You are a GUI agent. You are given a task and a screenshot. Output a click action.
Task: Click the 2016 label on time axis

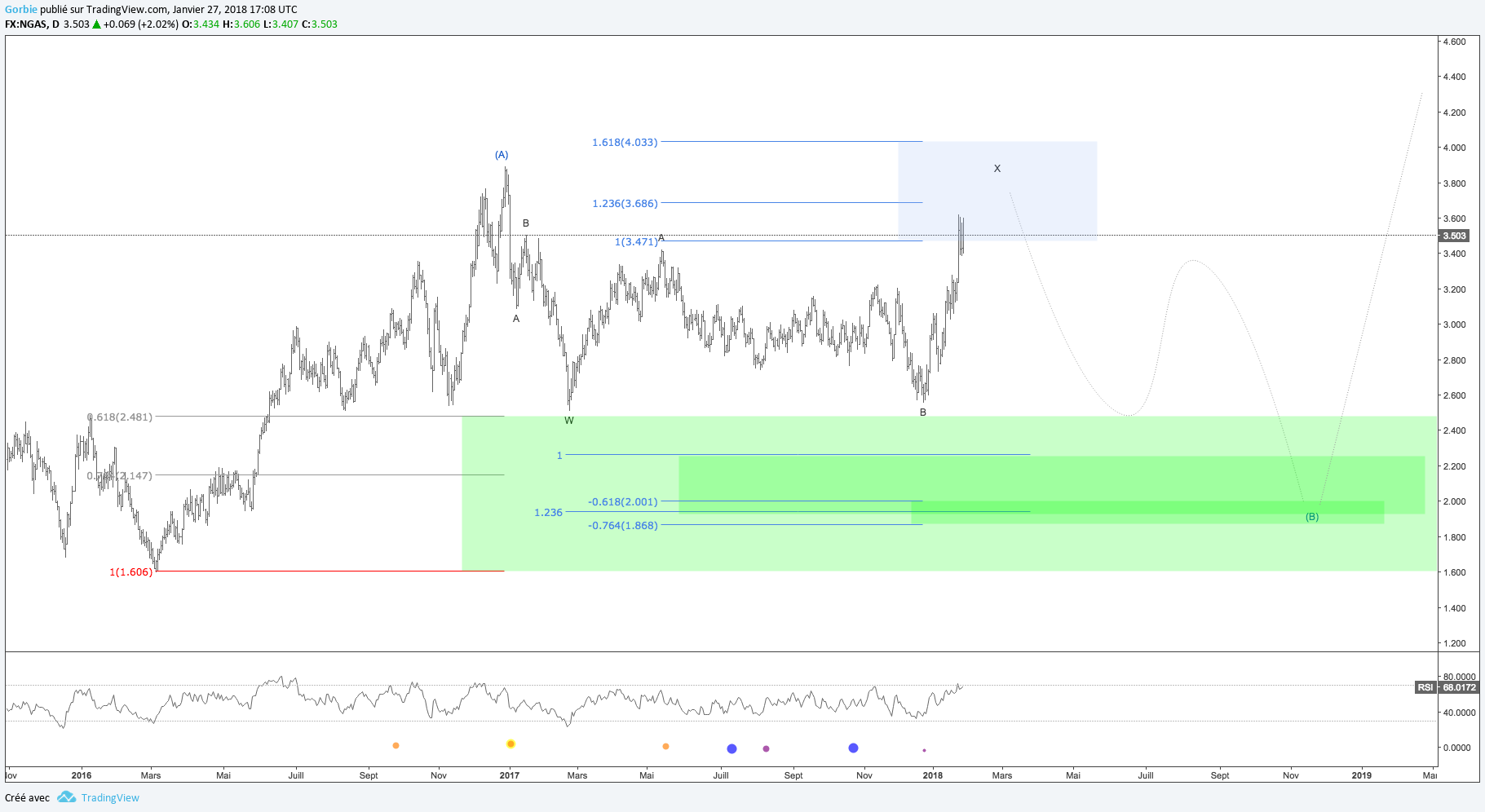[82, 775]
